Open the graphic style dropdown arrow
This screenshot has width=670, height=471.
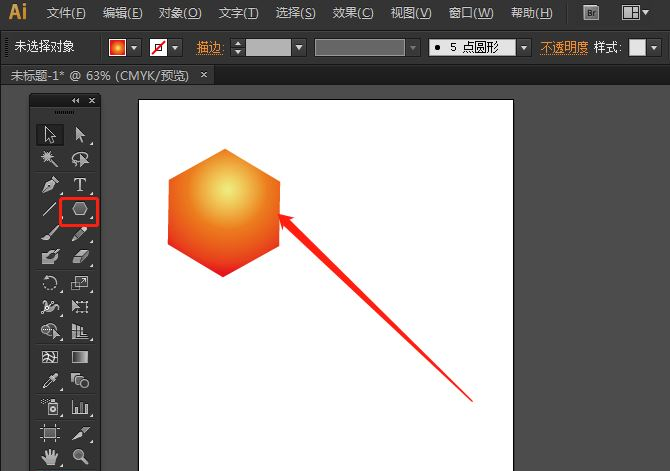(654, 47)
